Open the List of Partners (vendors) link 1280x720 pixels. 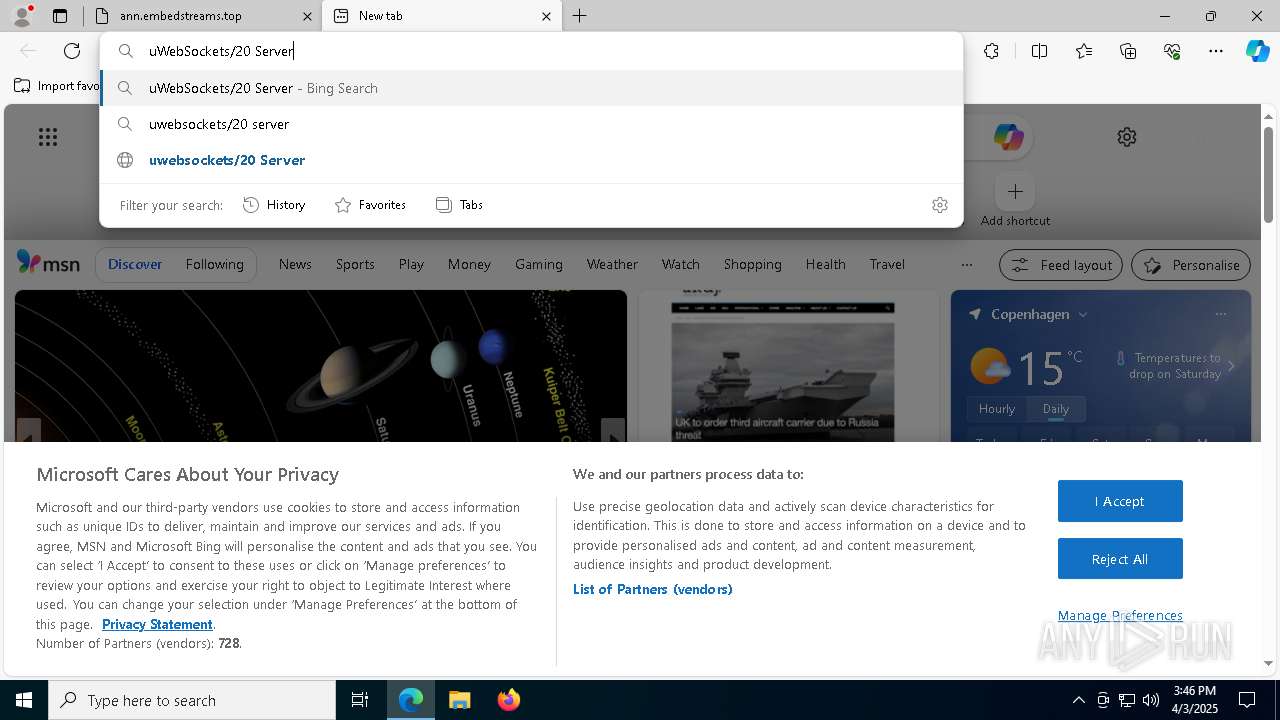coord(653,589)
